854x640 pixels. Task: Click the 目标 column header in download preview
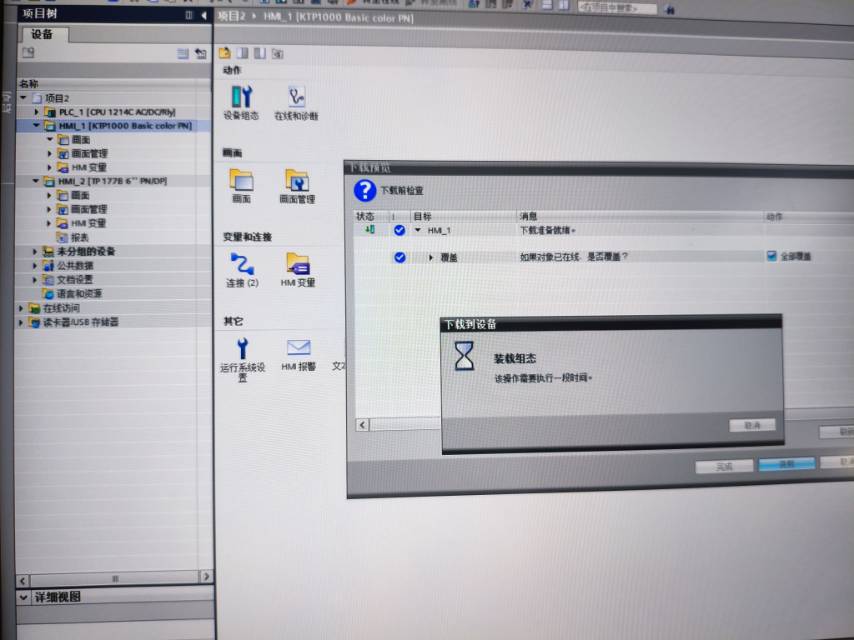[422, 216]
